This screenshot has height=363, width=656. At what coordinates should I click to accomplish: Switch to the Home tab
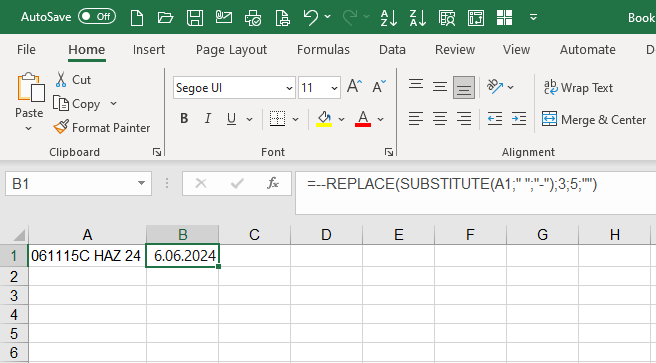click(x=87, y=49)
